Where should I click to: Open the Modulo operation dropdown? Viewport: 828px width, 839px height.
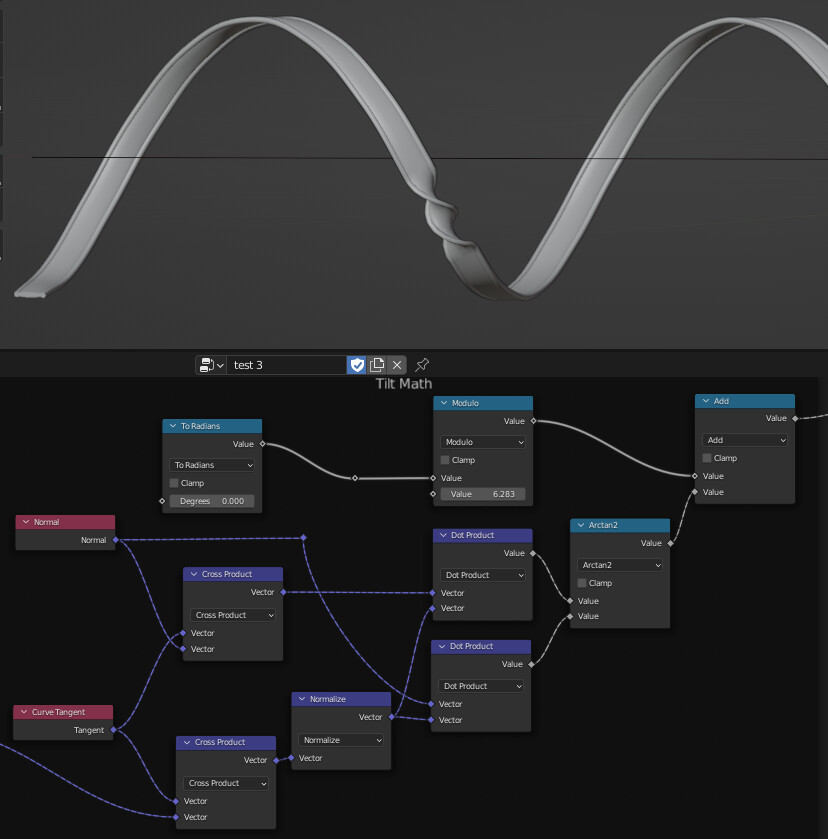(483, 442)
